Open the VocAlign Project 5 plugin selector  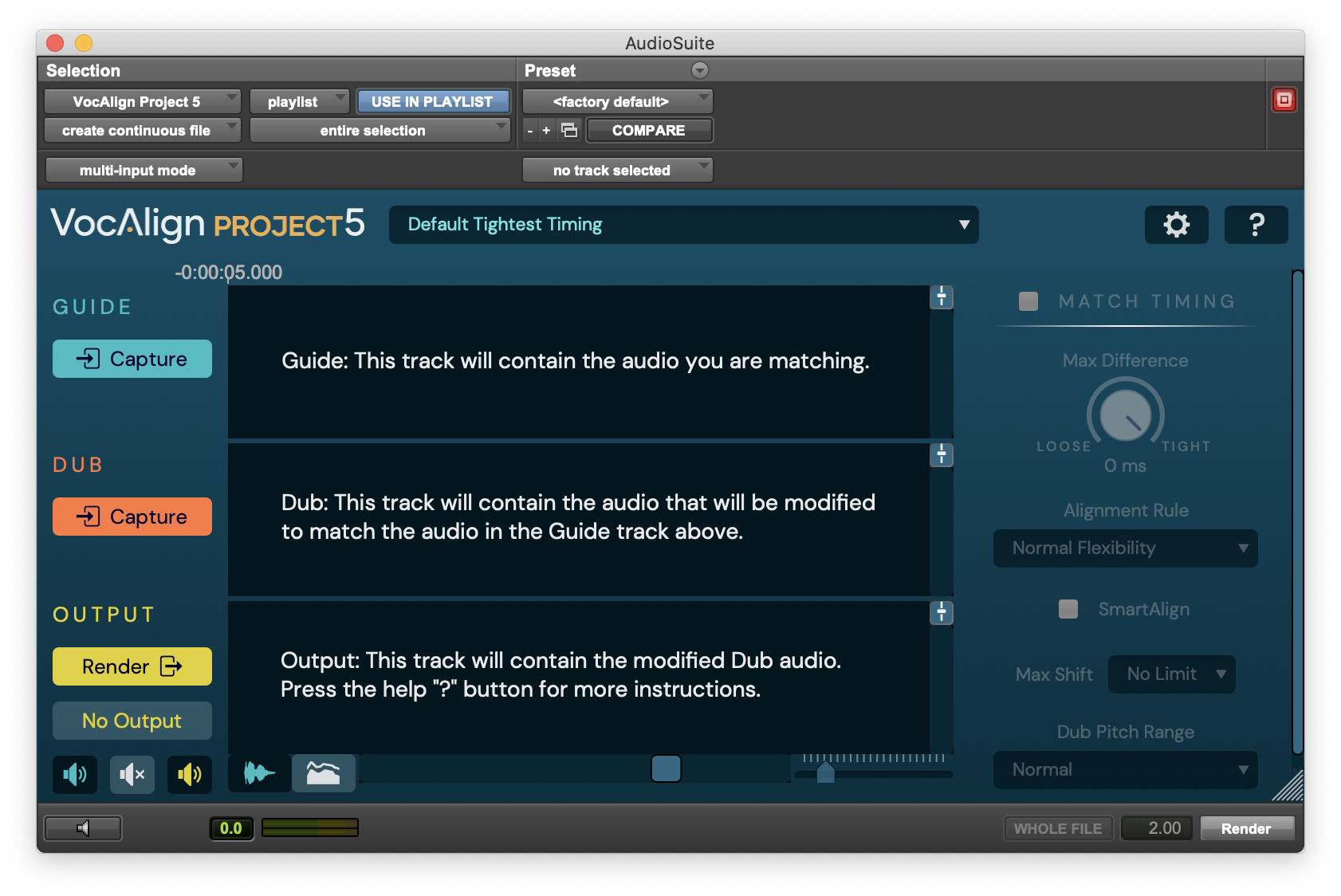click(142, 101)
